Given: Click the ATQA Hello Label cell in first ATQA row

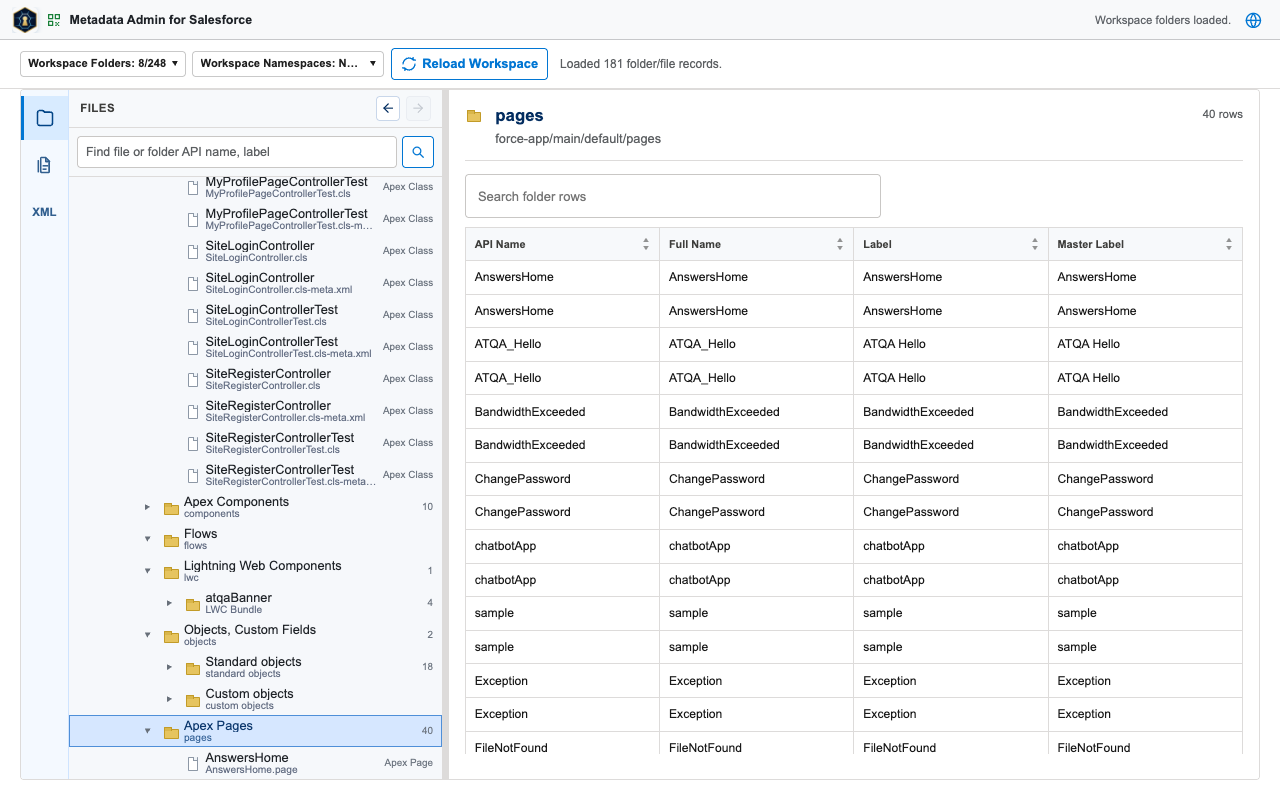Looking at the screenshot, I should (951, 344).
